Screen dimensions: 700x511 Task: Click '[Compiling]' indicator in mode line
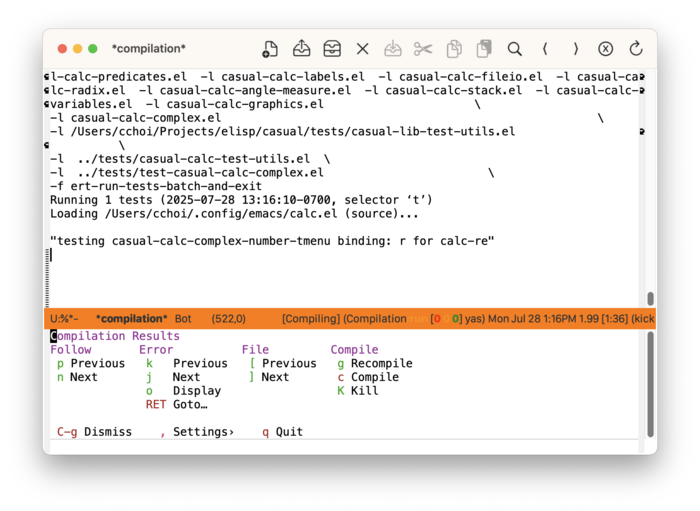point(311,319)
